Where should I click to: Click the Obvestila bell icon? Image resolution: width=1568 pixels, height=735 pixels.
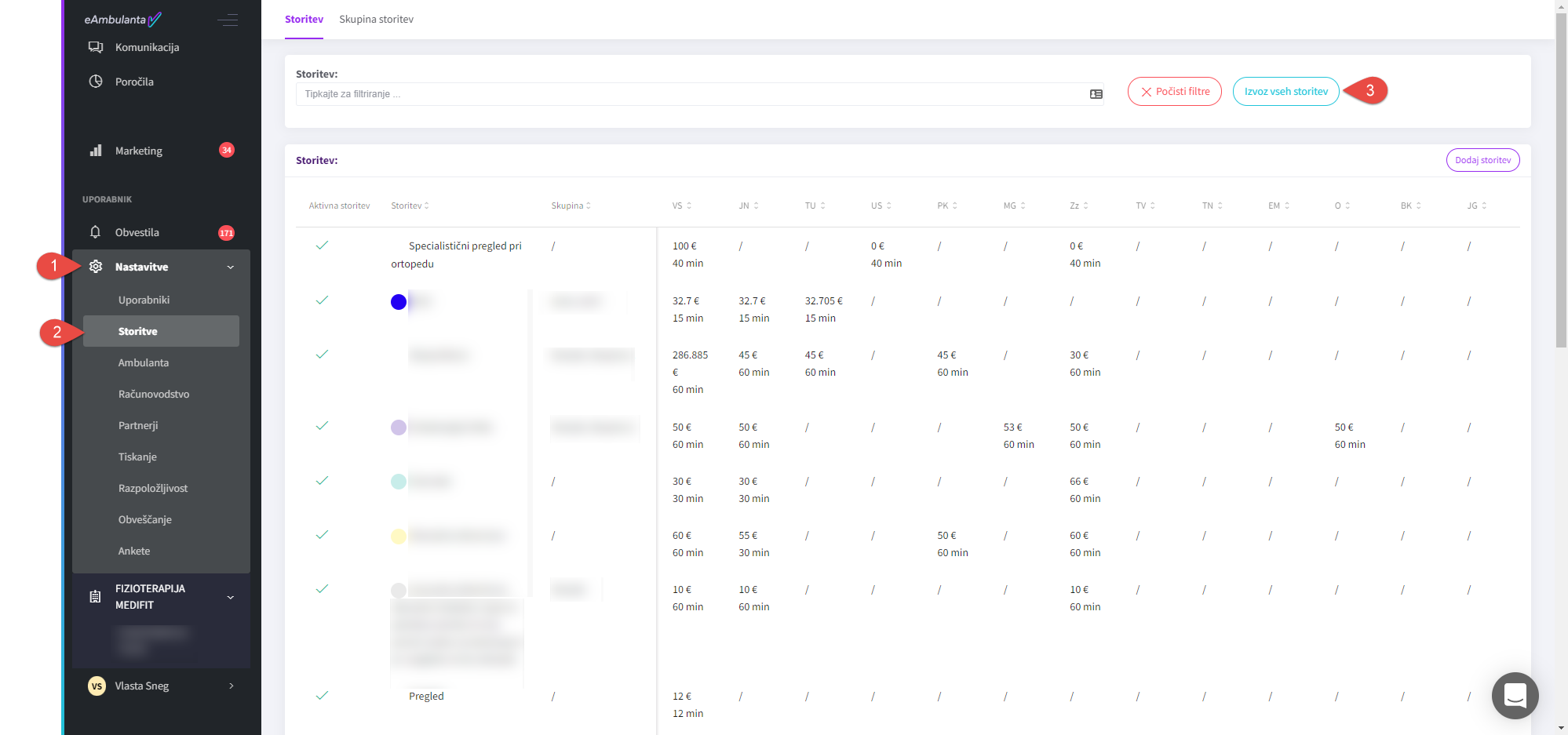click(96, 232)
